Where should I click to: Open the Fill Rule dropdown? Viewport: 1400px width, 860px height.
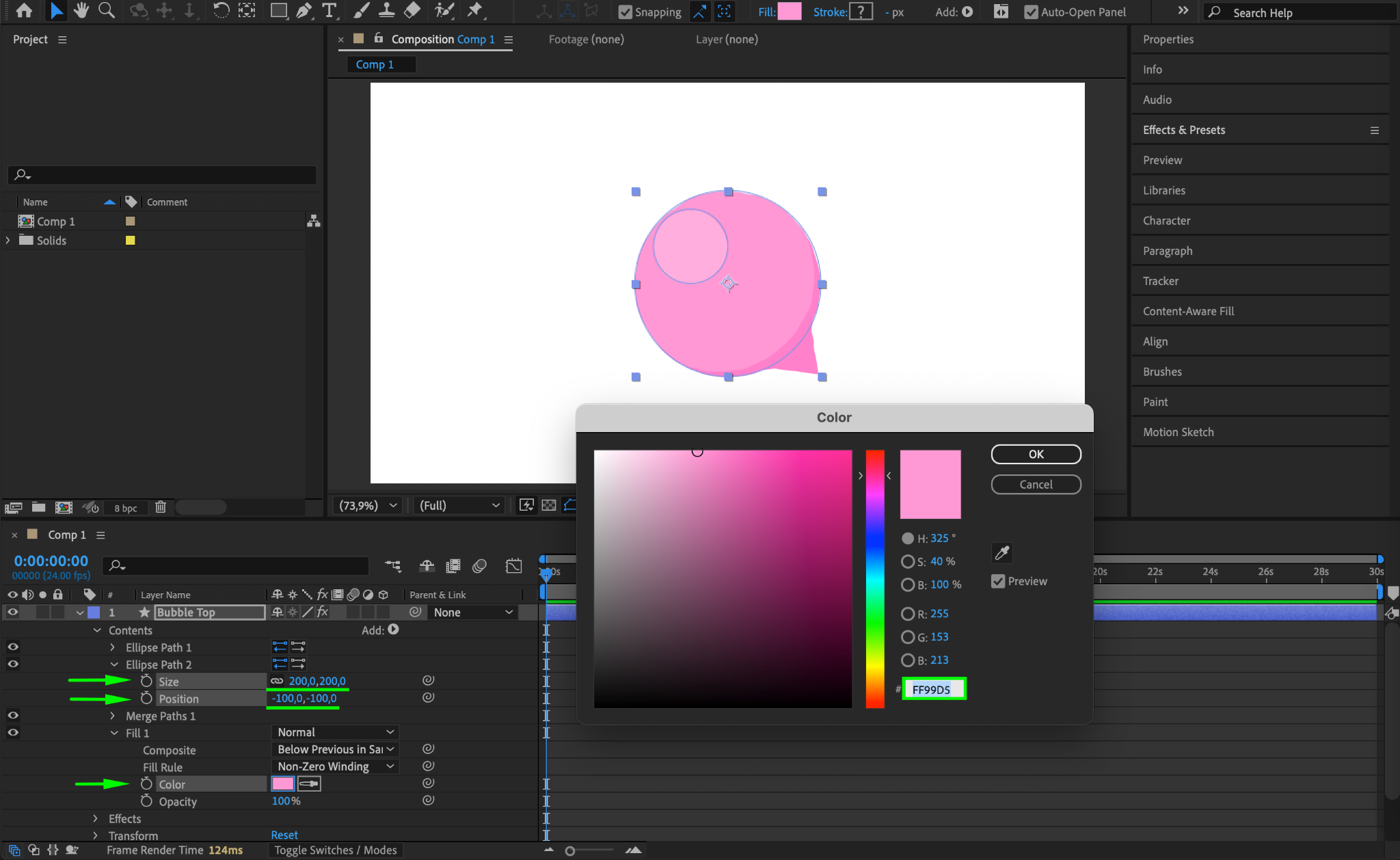(335, 766)
